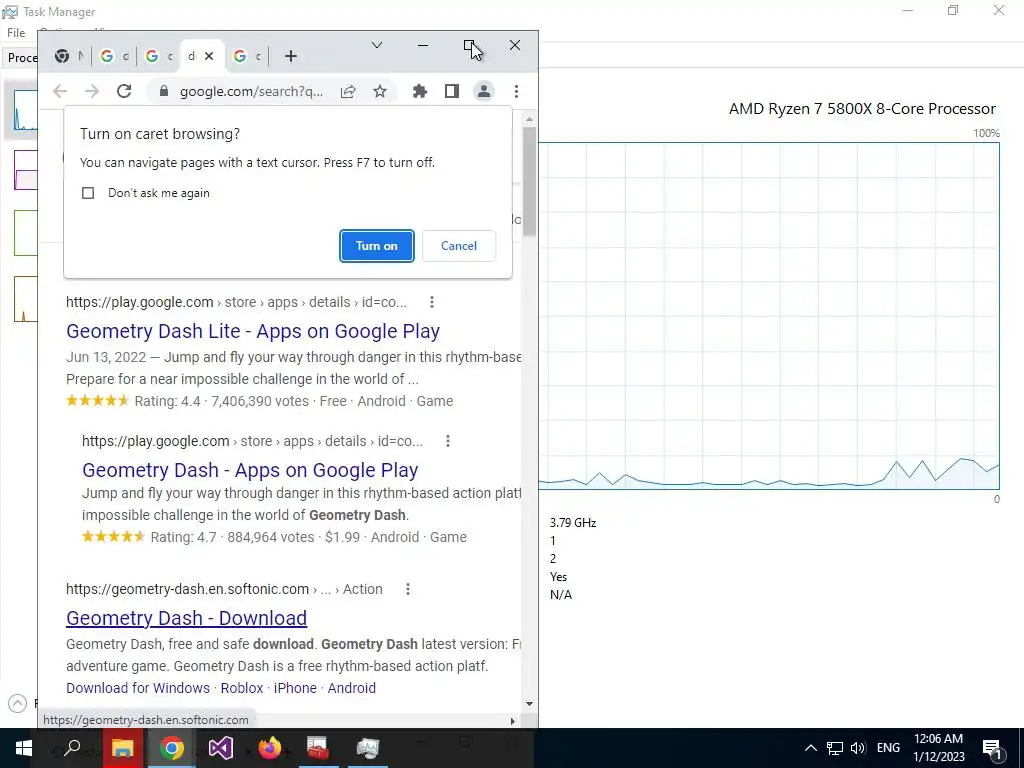The image size is (1024, 768).
Task: Click the horizontal scroll right arrow
Action: tap(513, 721)
